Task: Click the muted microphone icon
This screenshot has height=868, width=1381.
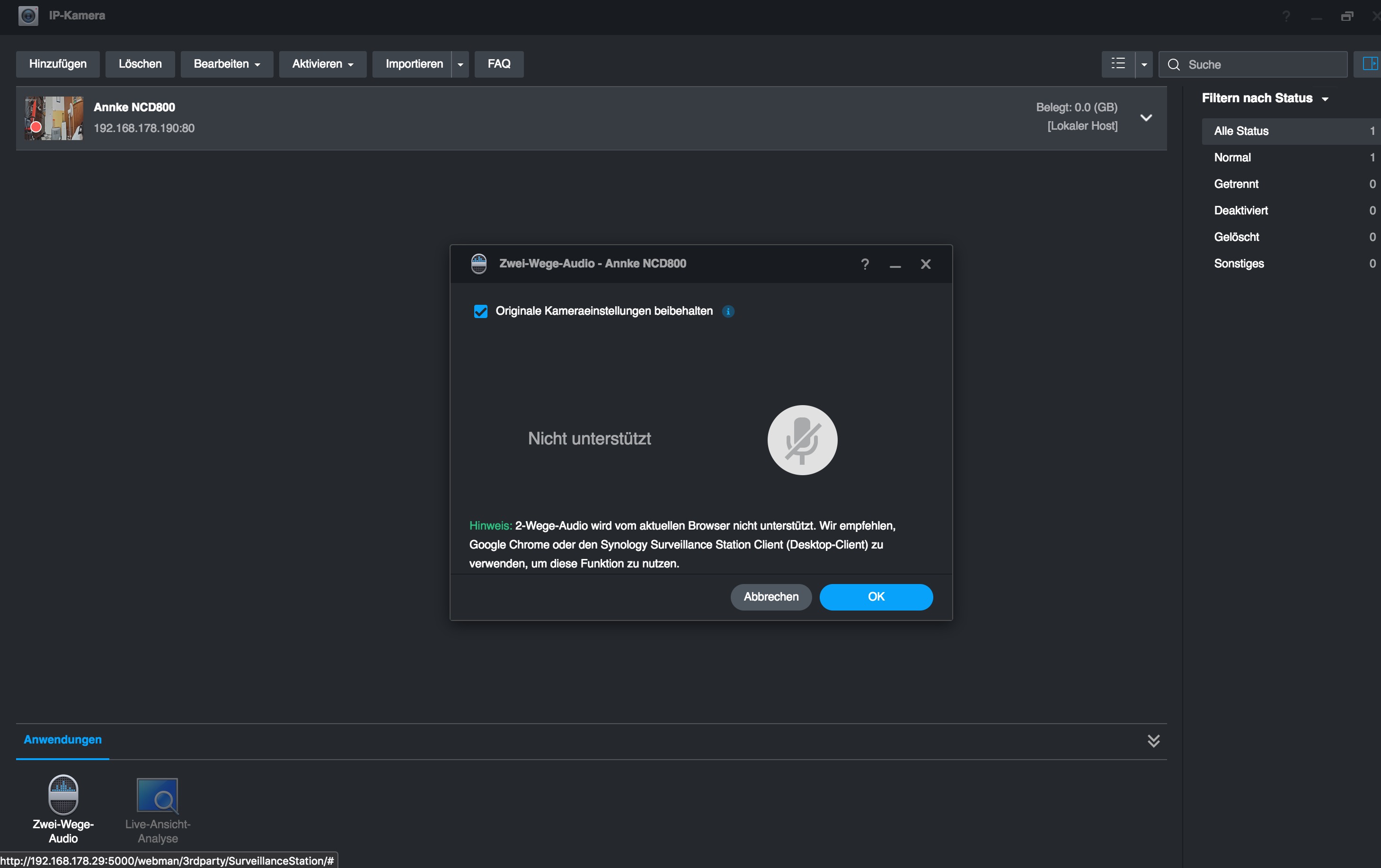Action: point(802,440)
